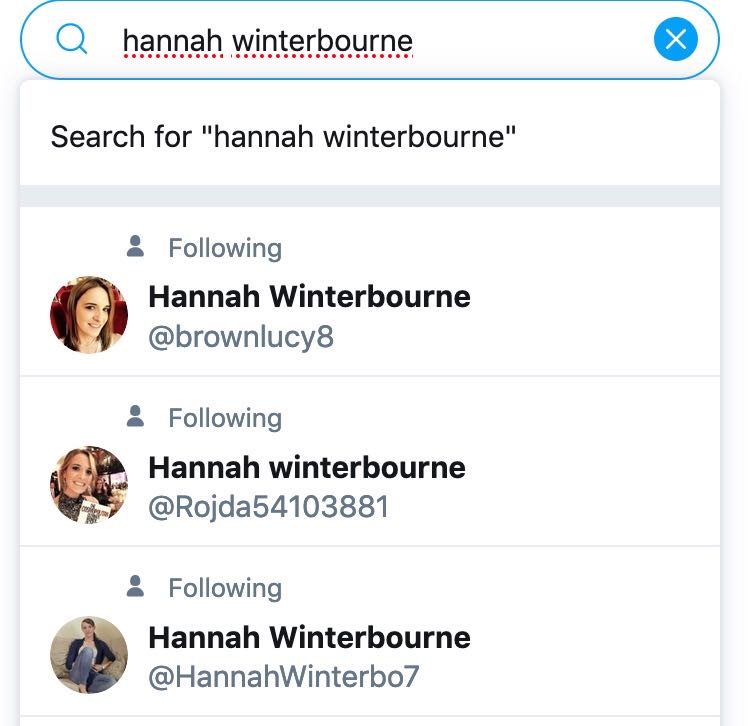The width and height of the screenshot is (748, 726).
Task: Click the @brownlucy8 handle
Action: (241, 337)
